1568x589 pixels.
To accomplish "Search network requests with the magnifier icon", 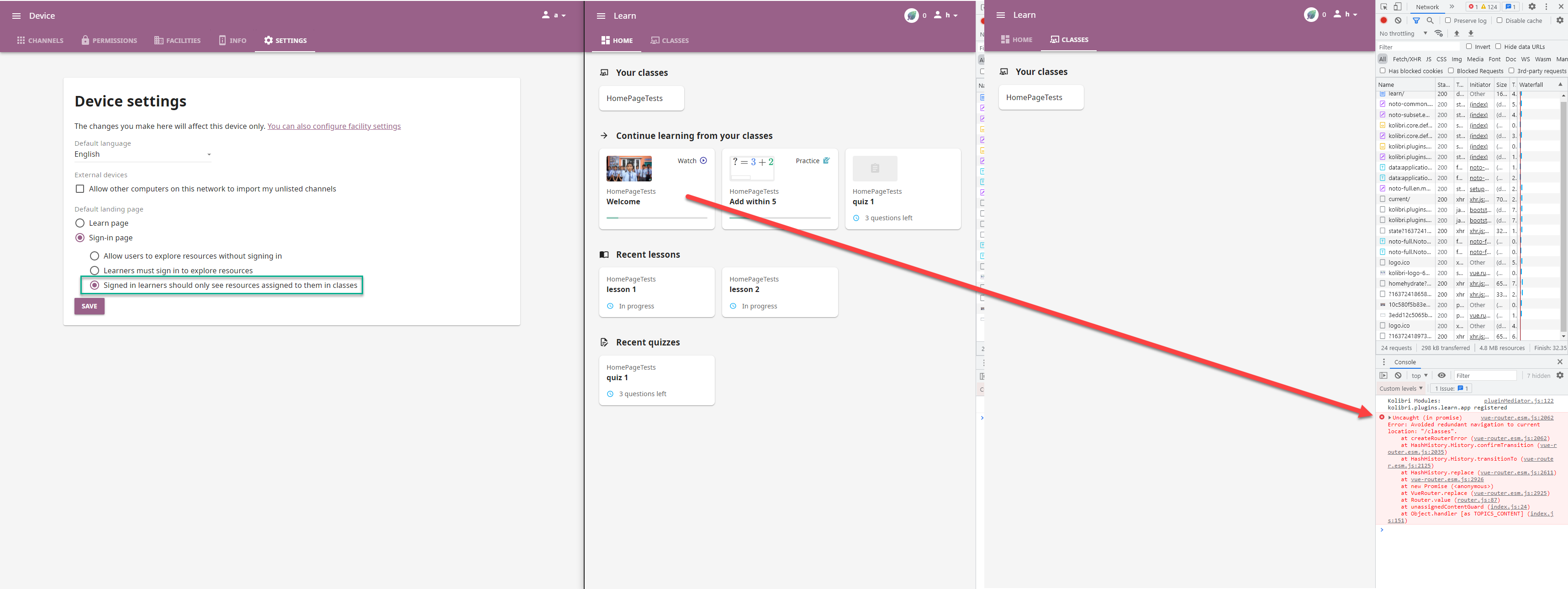I will tap(1430, 20).
